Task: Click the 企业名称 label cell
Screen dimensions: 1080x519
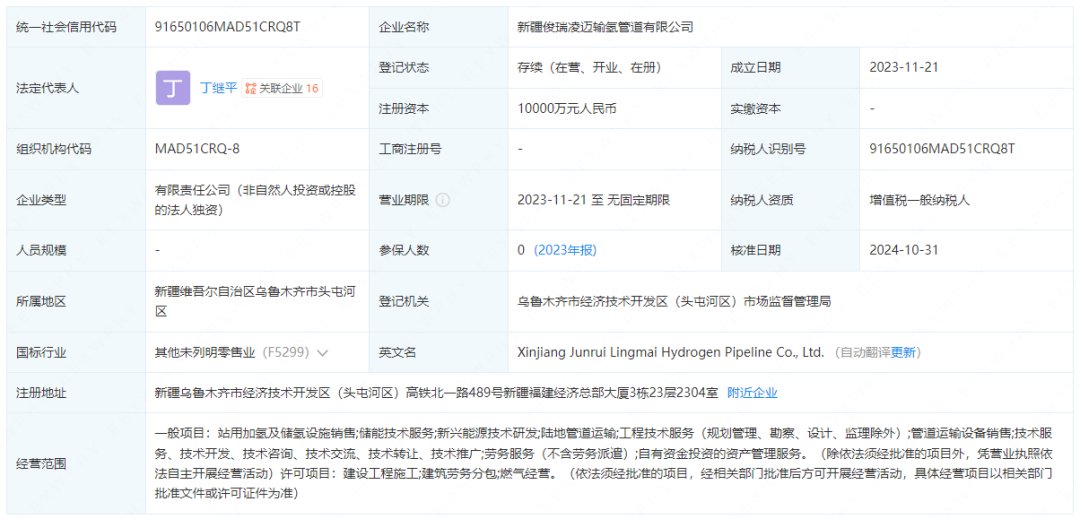Action: (439, 27)
